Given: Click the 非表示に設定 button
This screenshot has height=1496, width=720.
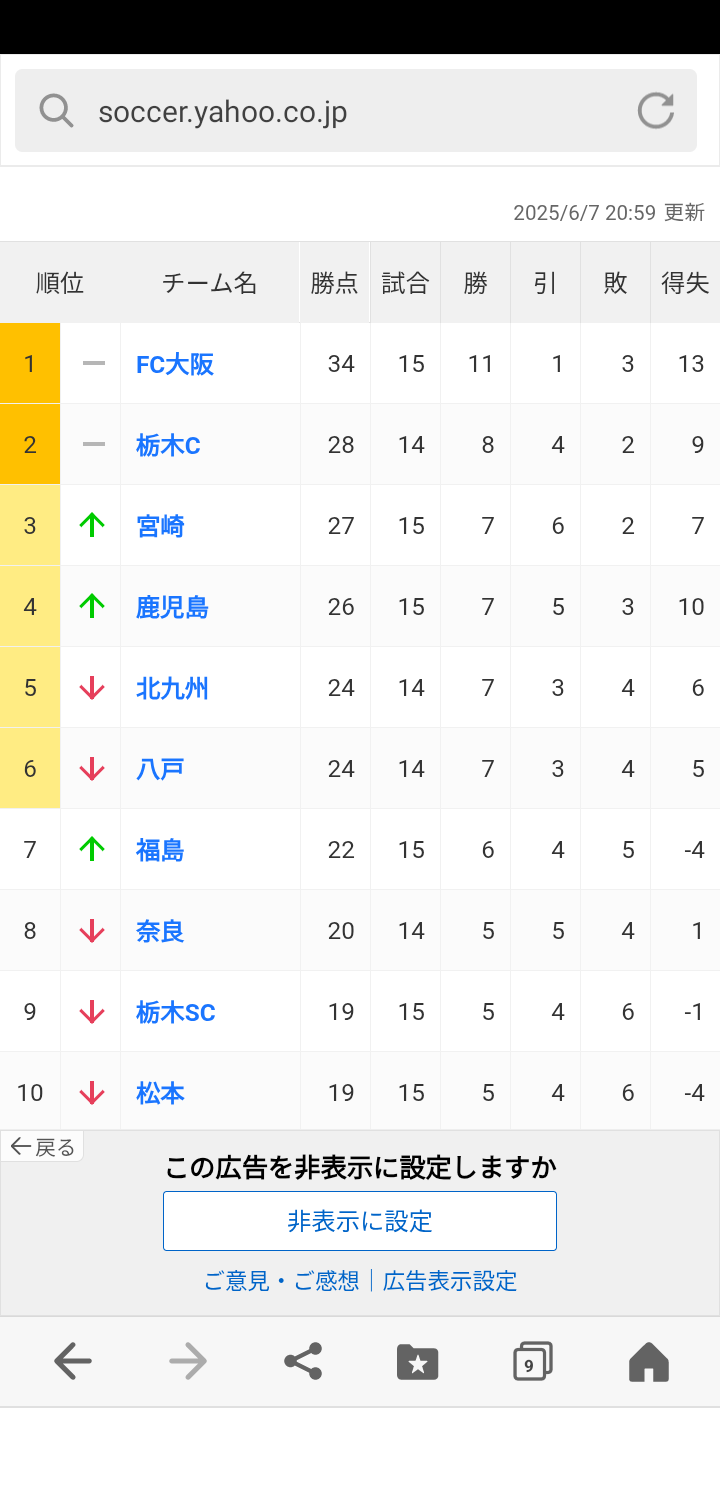Looking at the screenshot, I should point(360,1221).
